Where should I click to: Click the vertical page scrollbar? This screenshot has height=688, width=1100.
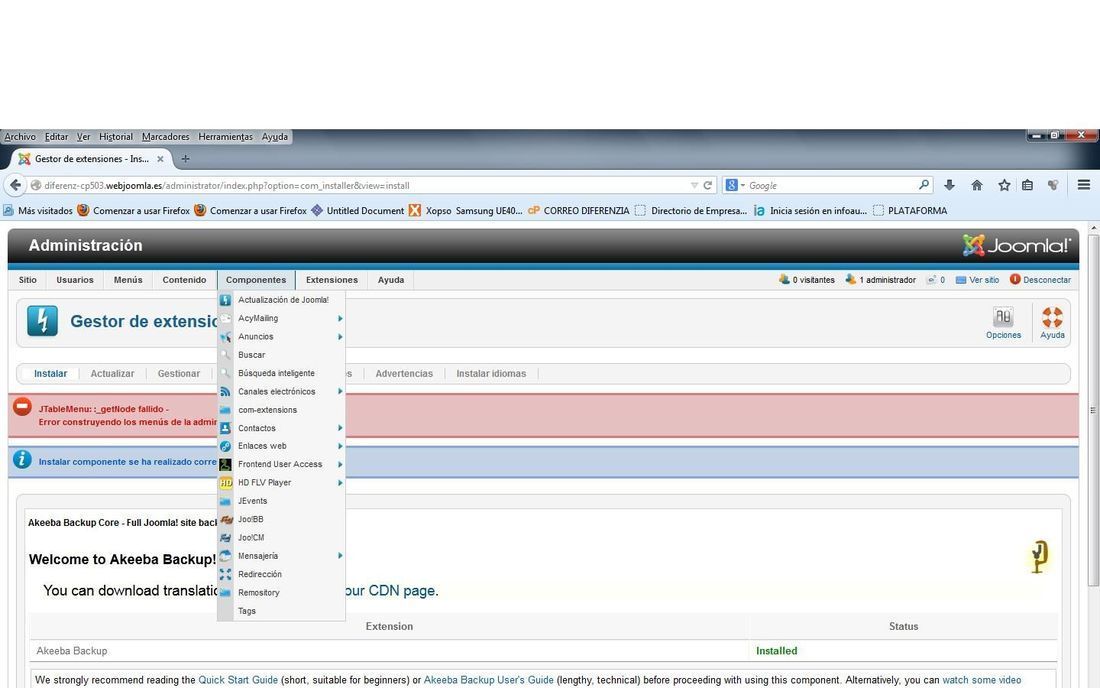click(x=1093, y=410)
